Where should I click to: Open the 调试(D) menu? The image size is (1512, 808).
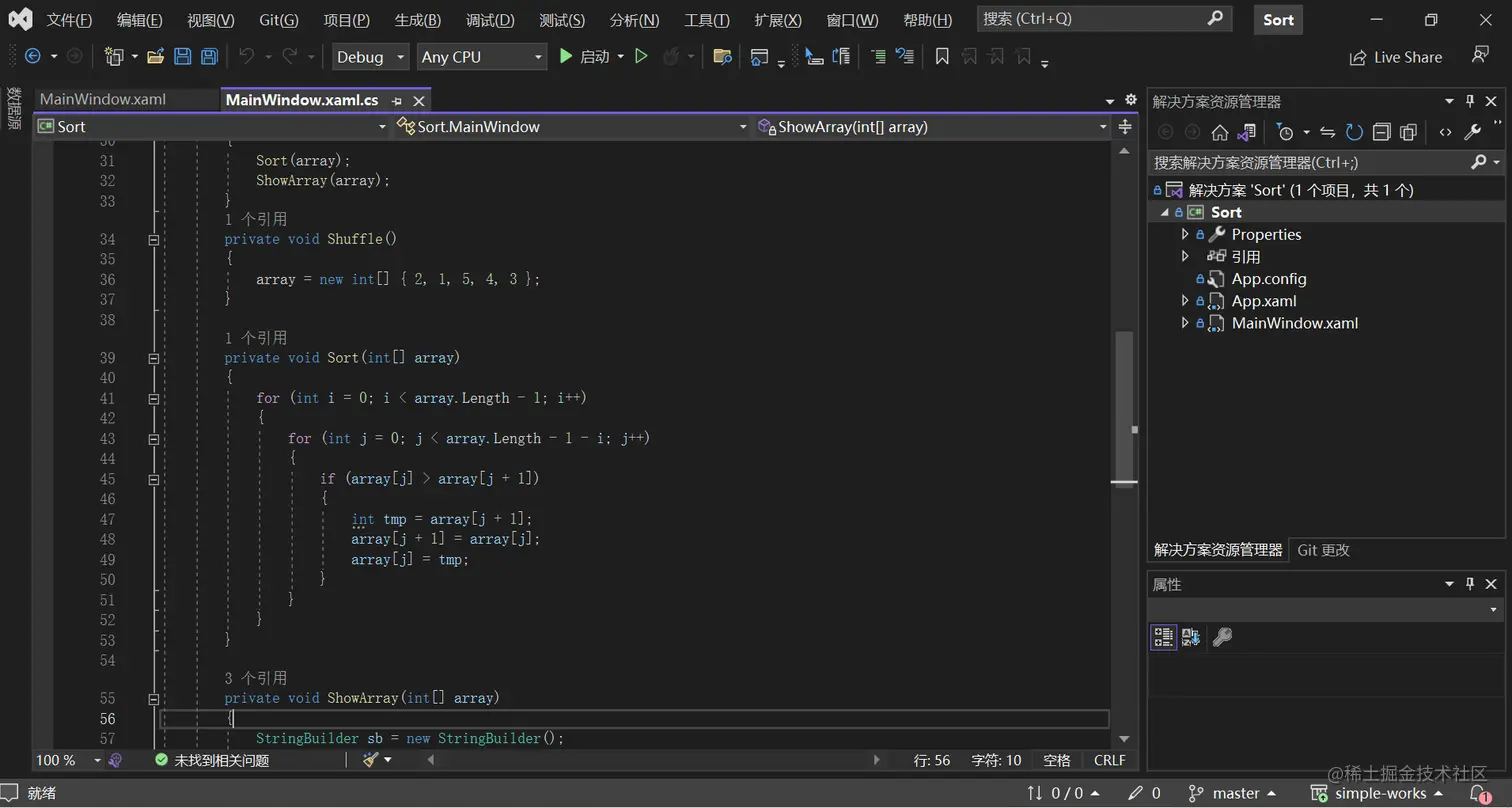(x=490, y=20)
